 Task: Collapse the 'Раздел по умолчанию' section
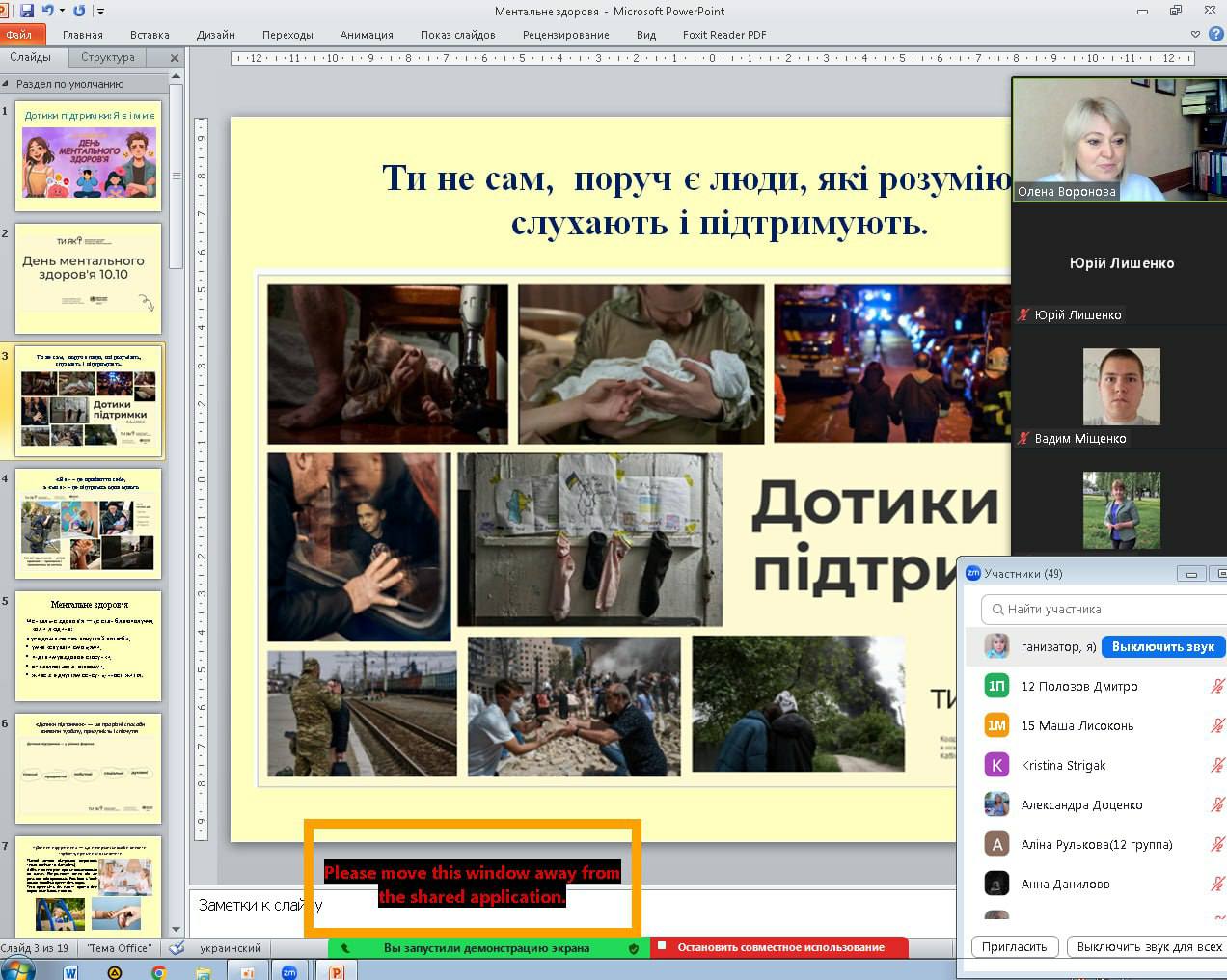coord(6,84)
